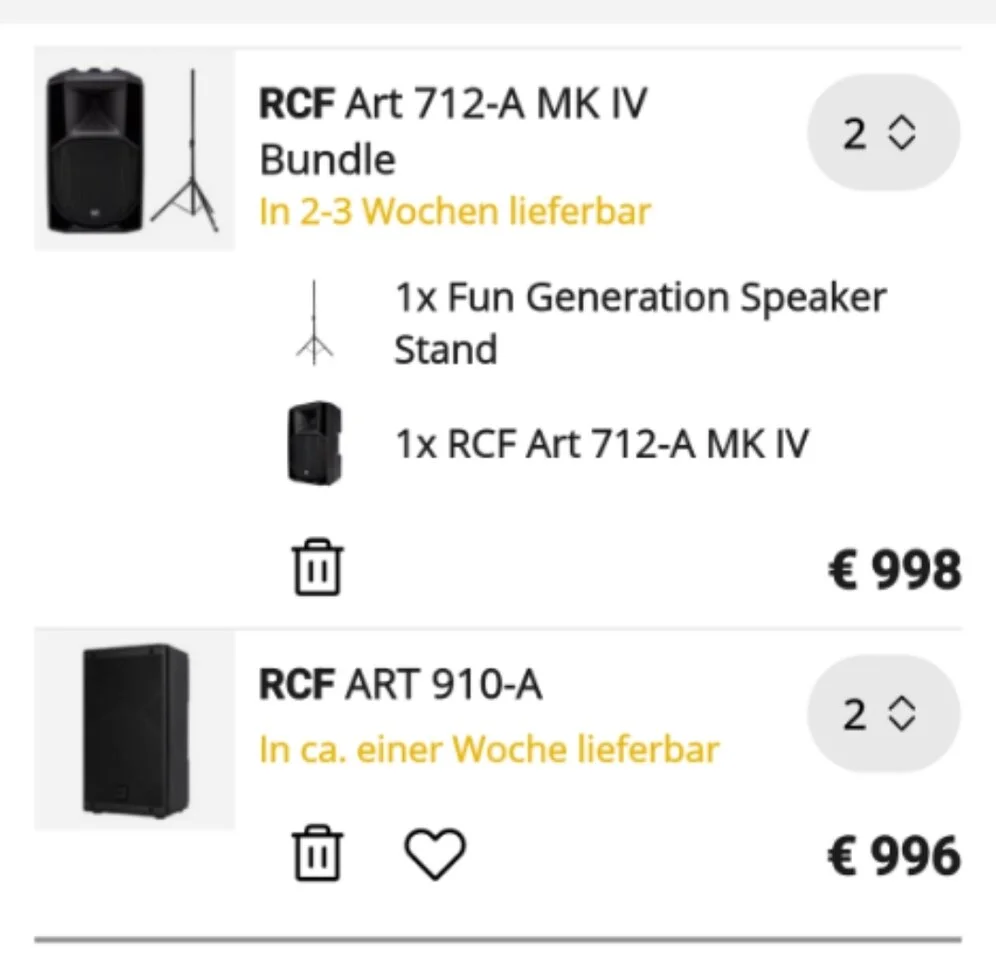This screenshot has width=996, height=960.
Task: Open the ART 910-A product title link
Action: click(x=443, y=686)
